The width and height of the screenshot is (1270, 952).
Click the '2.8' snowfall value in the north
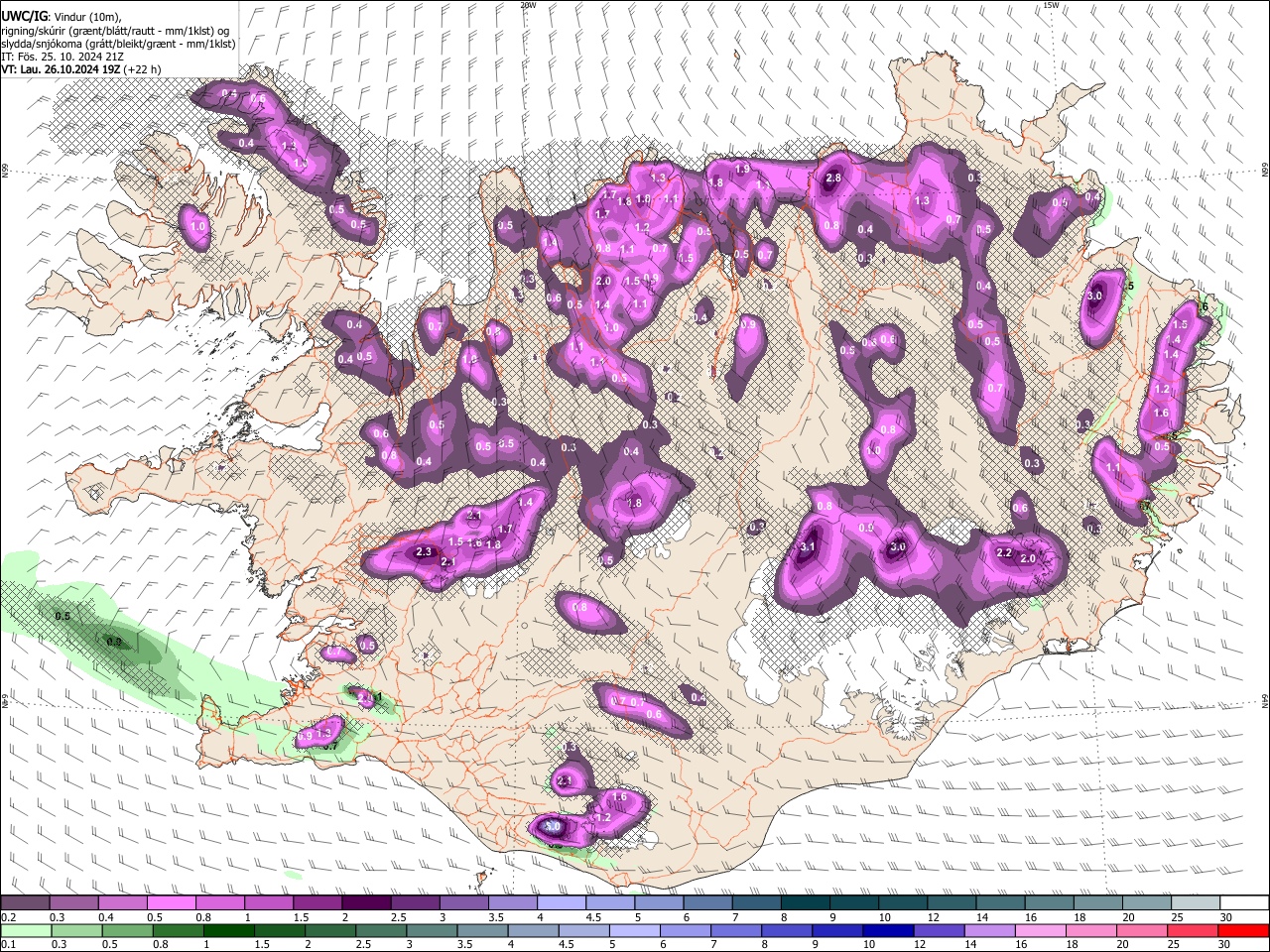click(833, 178)
